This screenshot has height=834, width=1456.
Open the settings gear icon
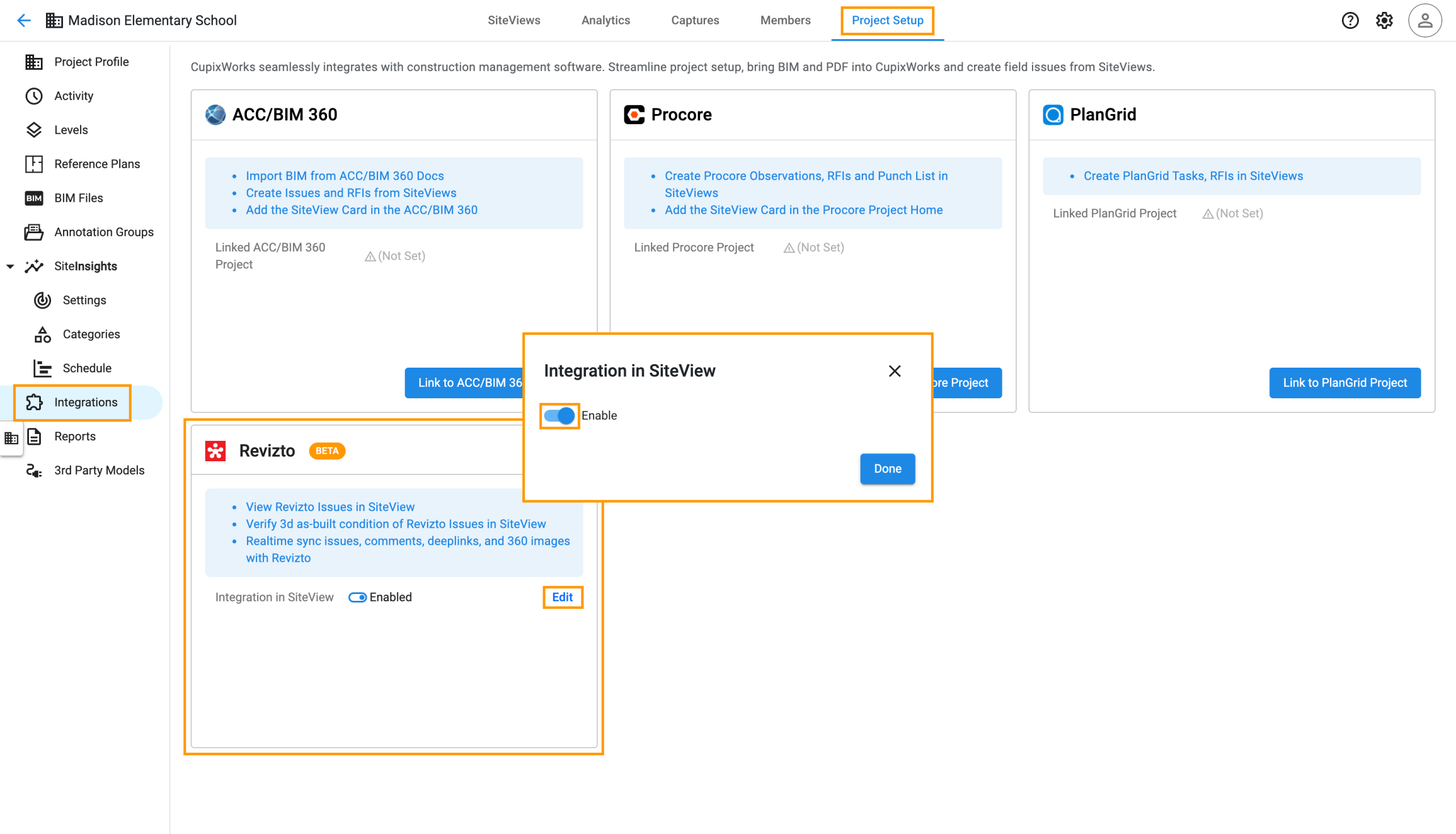[x=1384, y=20]
